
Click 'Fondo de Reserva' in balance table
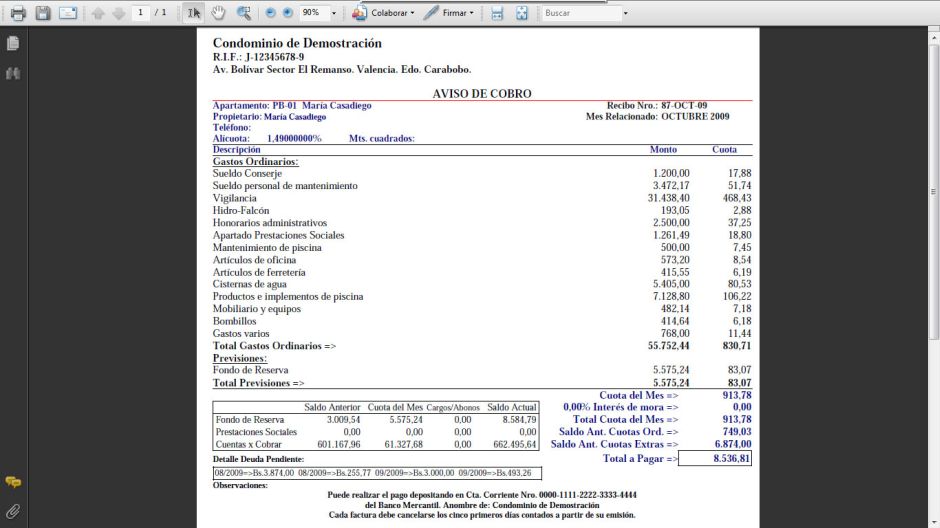(249, 420)
